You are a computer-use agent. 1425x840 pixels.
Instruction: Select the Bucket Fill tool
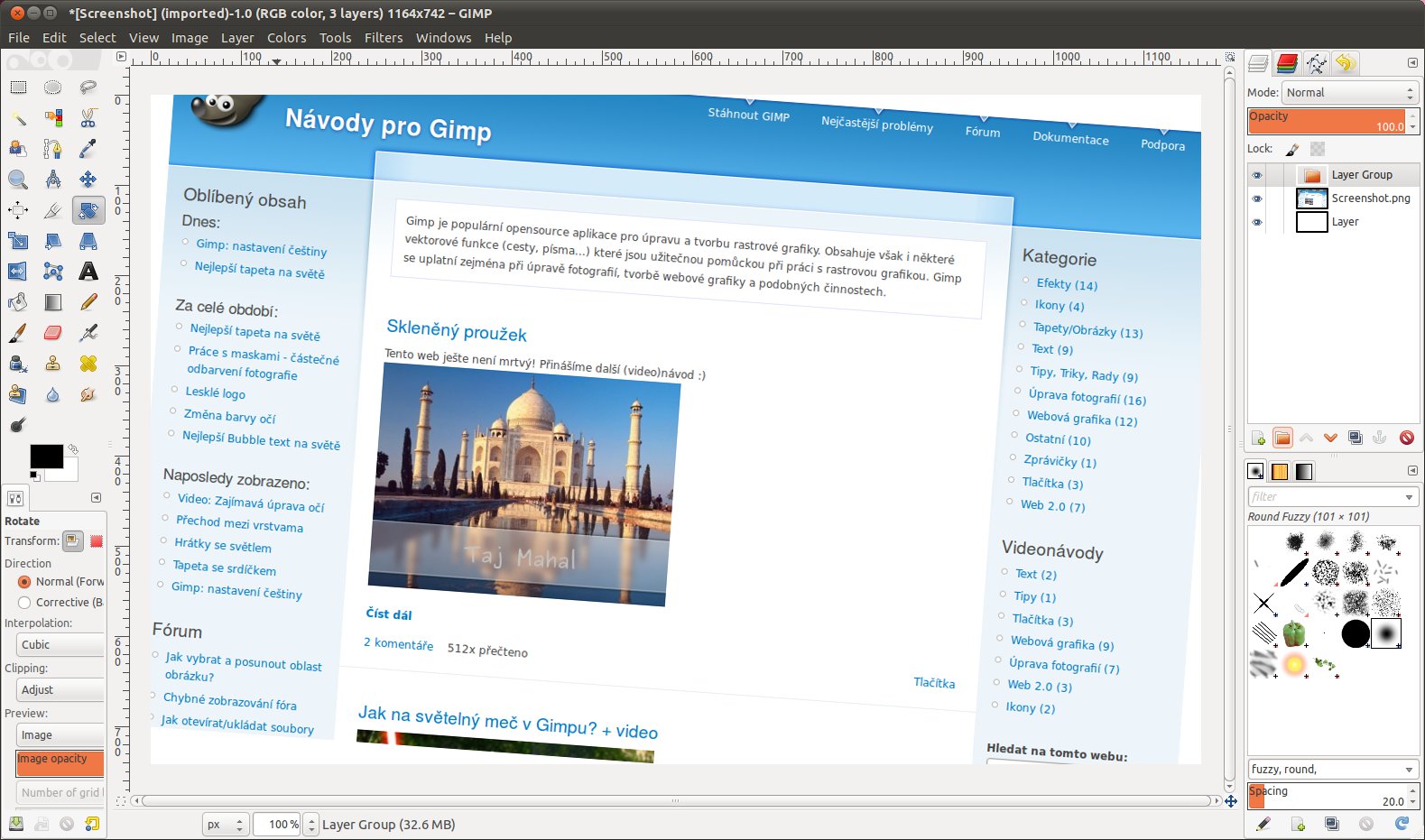pyautogui.click(x=18, y=302)
